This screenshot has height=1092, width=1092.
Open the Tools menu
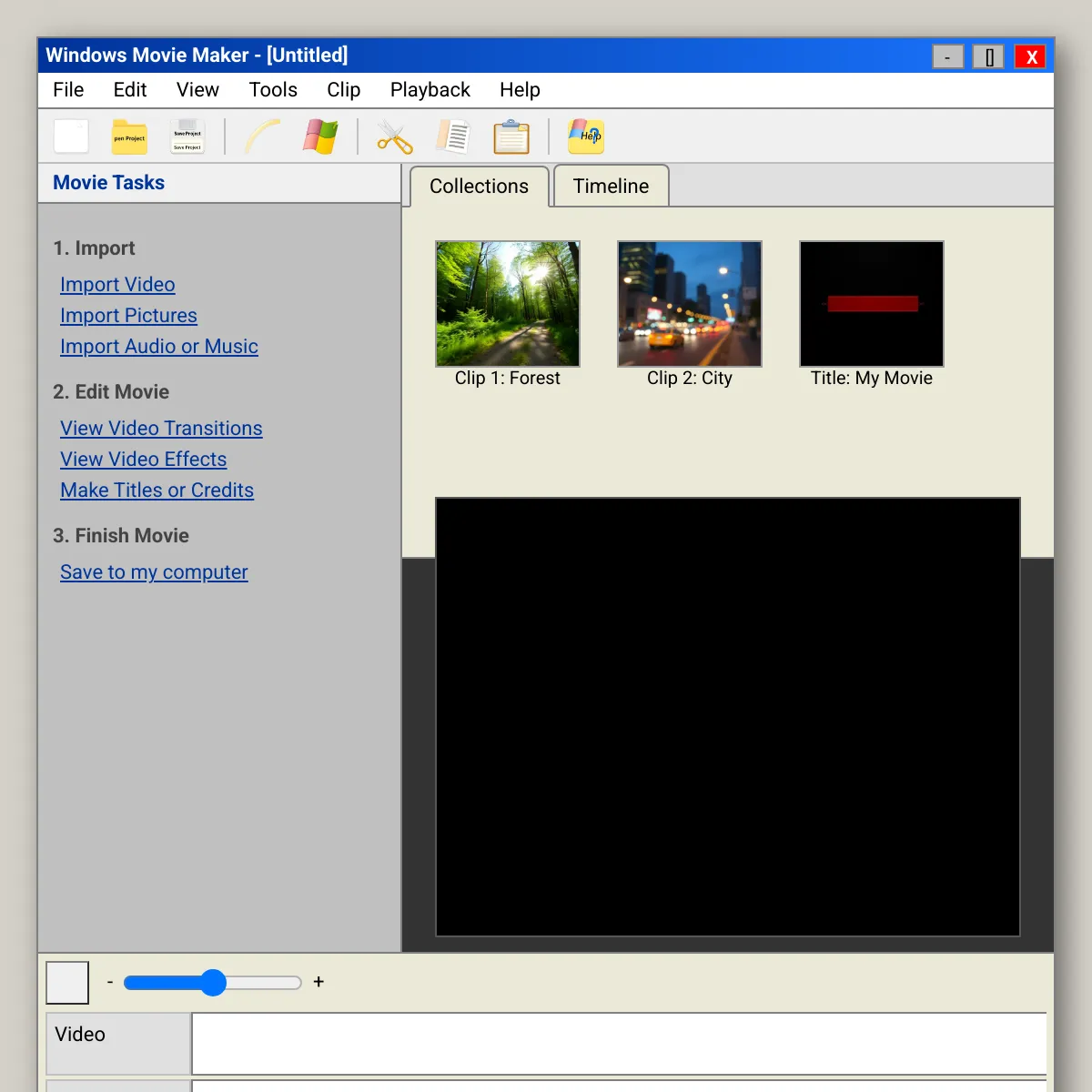coord(273,90)
